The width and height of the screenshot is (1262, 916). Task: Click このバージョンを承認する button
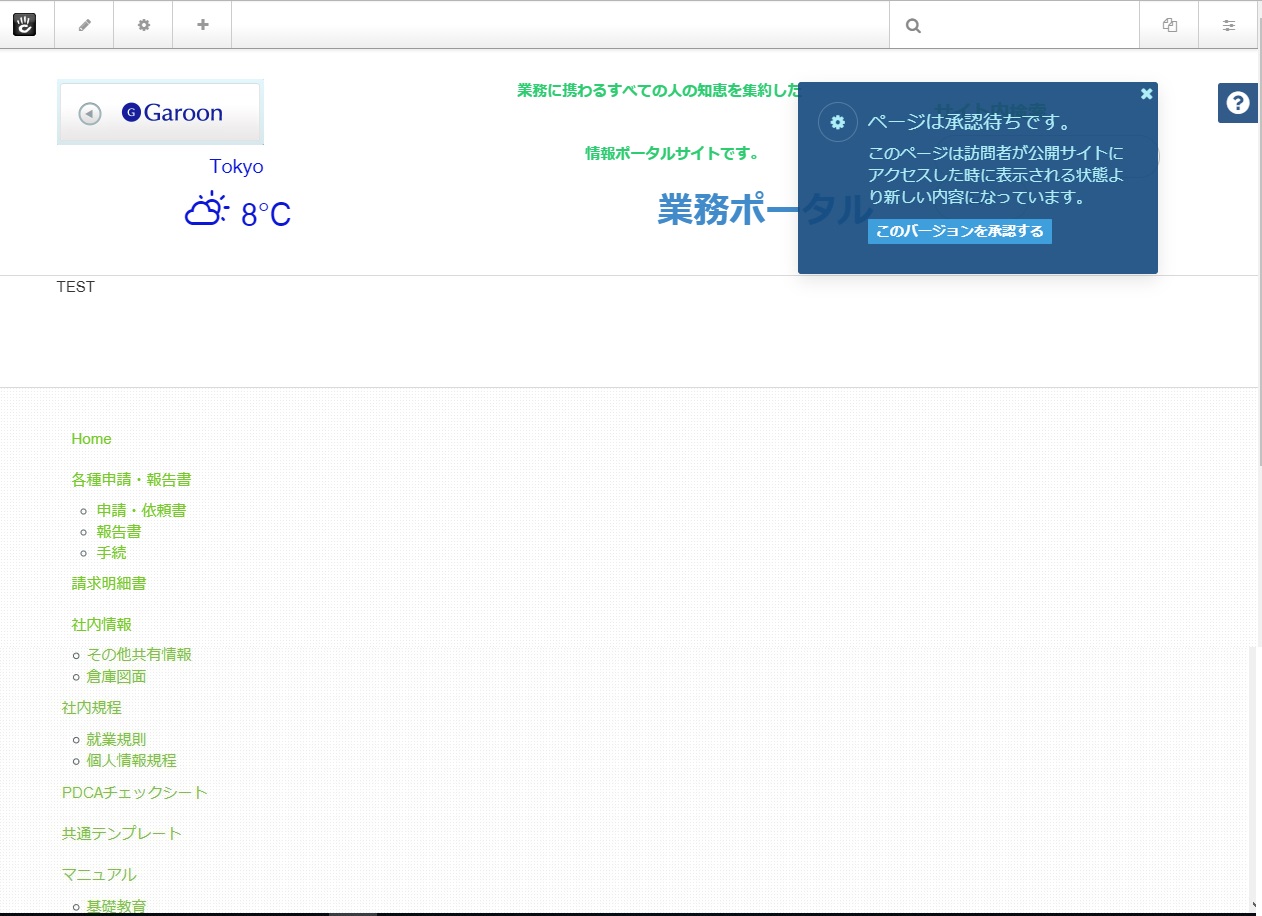tap(960, 232)
